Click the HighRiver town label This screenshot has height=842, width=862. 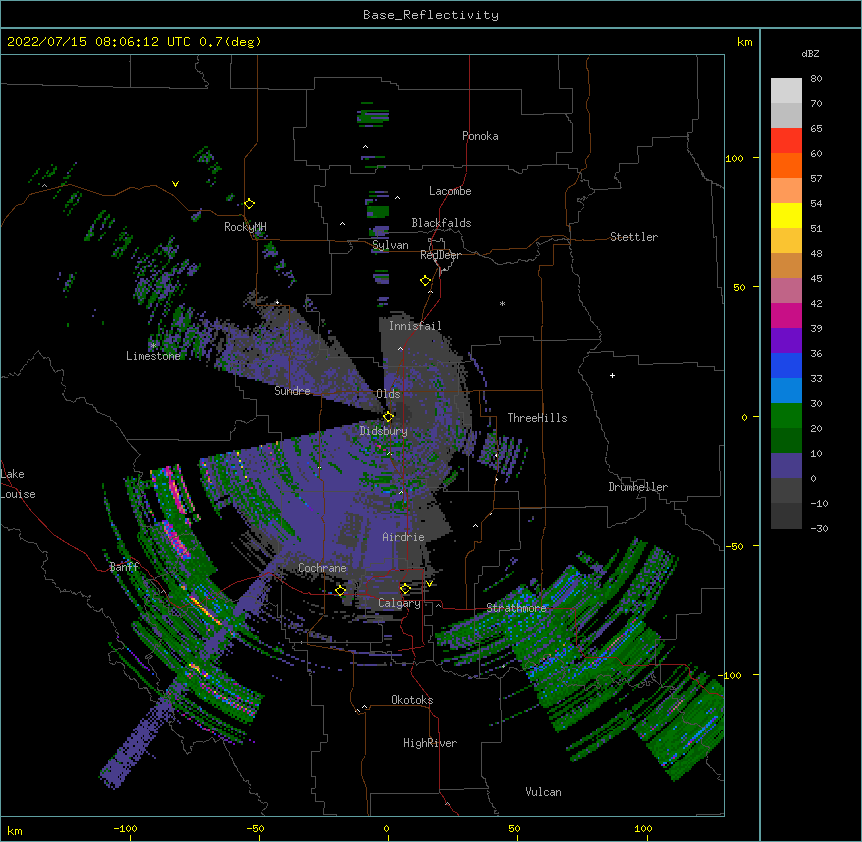[430, 743]
